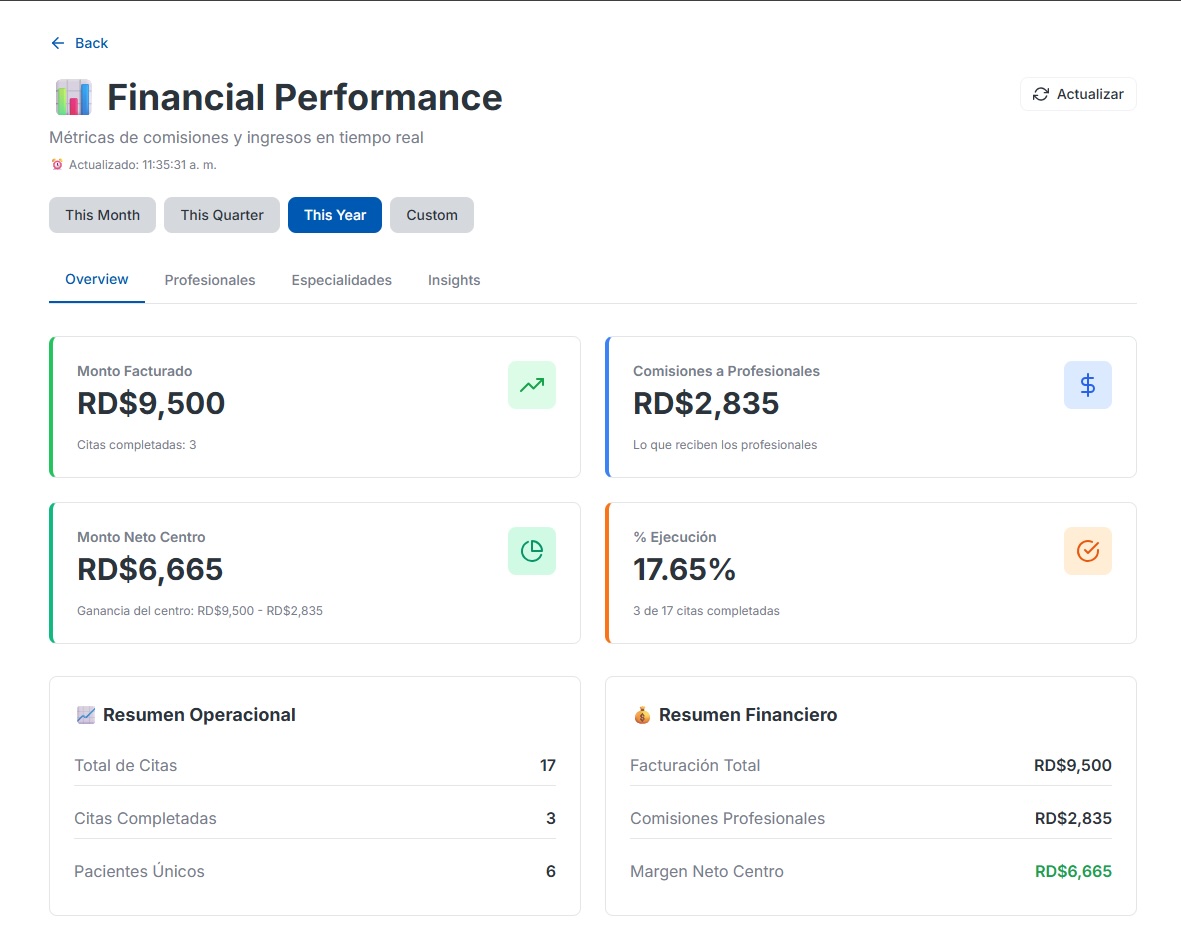
Task: Click the back arrow icon
Action: pos(57,44)
